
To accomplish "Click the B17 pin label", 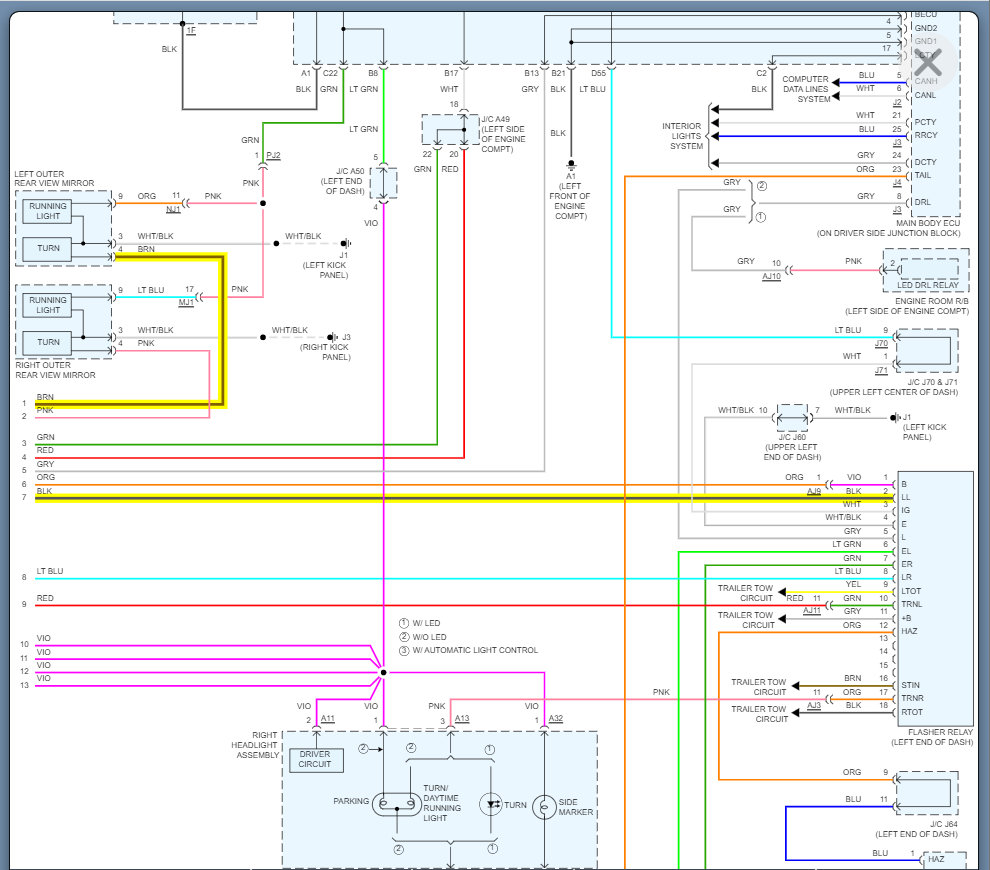I will coord(451,73).
